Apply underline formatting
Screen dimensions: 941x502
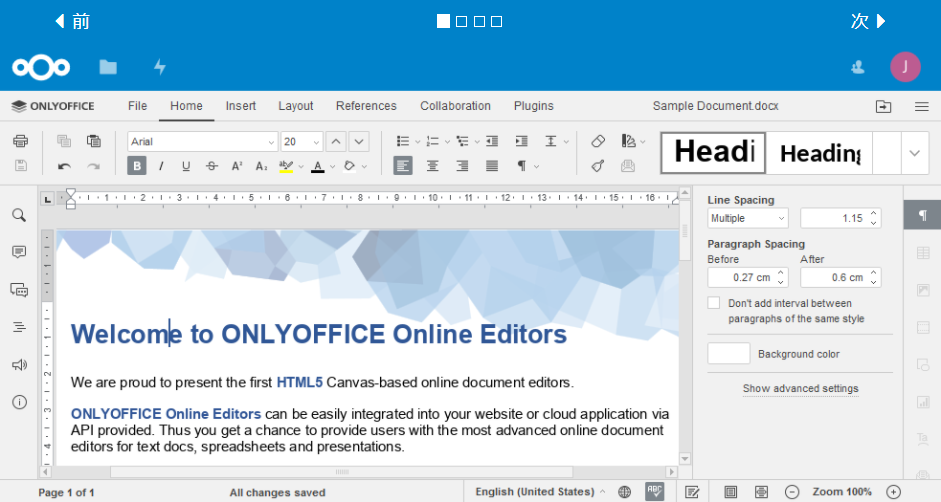pyautogui.click(x=186, y=166)
